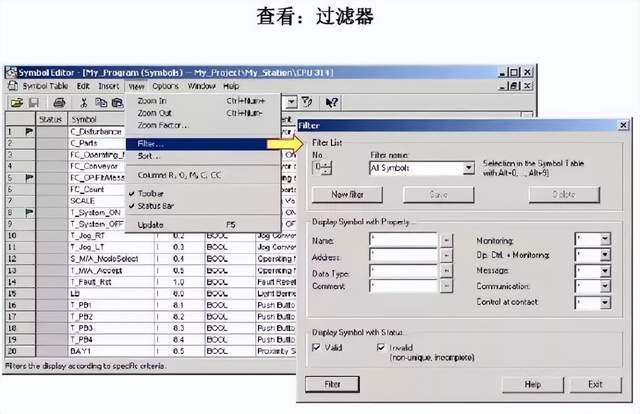
Task: Open the Help menu in menu bar
Action: [x=231, y=86]
